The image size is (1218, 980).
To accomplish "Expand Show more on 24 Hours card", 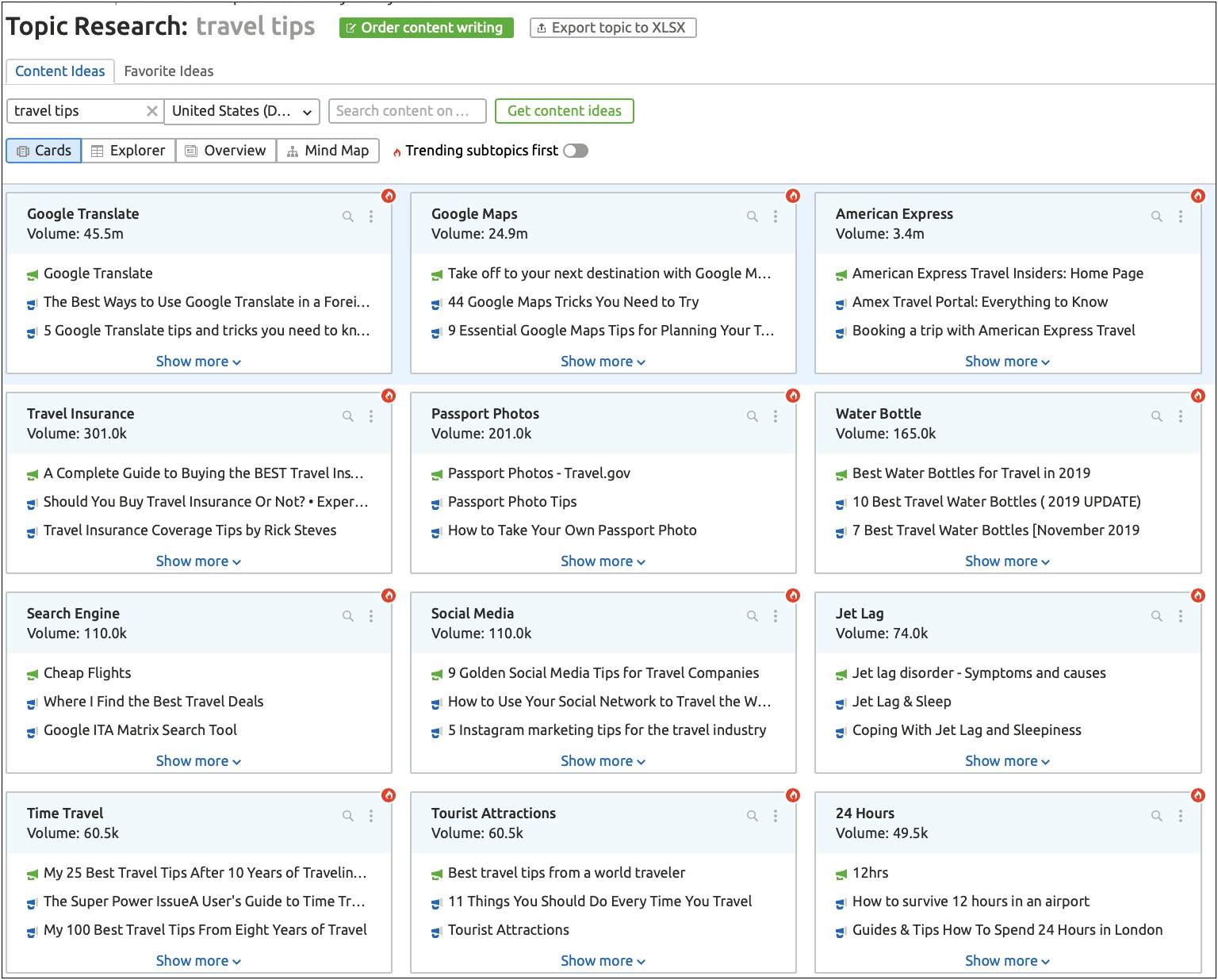I will (x=1007, y=961).
